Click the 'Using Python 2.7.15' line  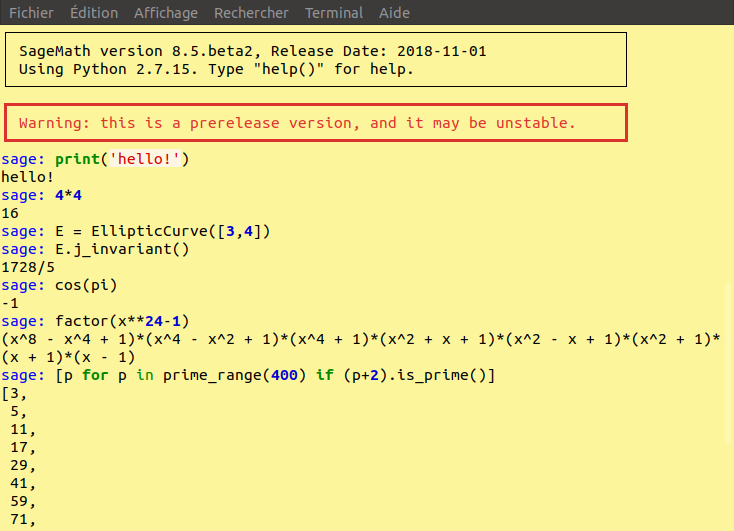pyautogui.click(x=216, y=69)
